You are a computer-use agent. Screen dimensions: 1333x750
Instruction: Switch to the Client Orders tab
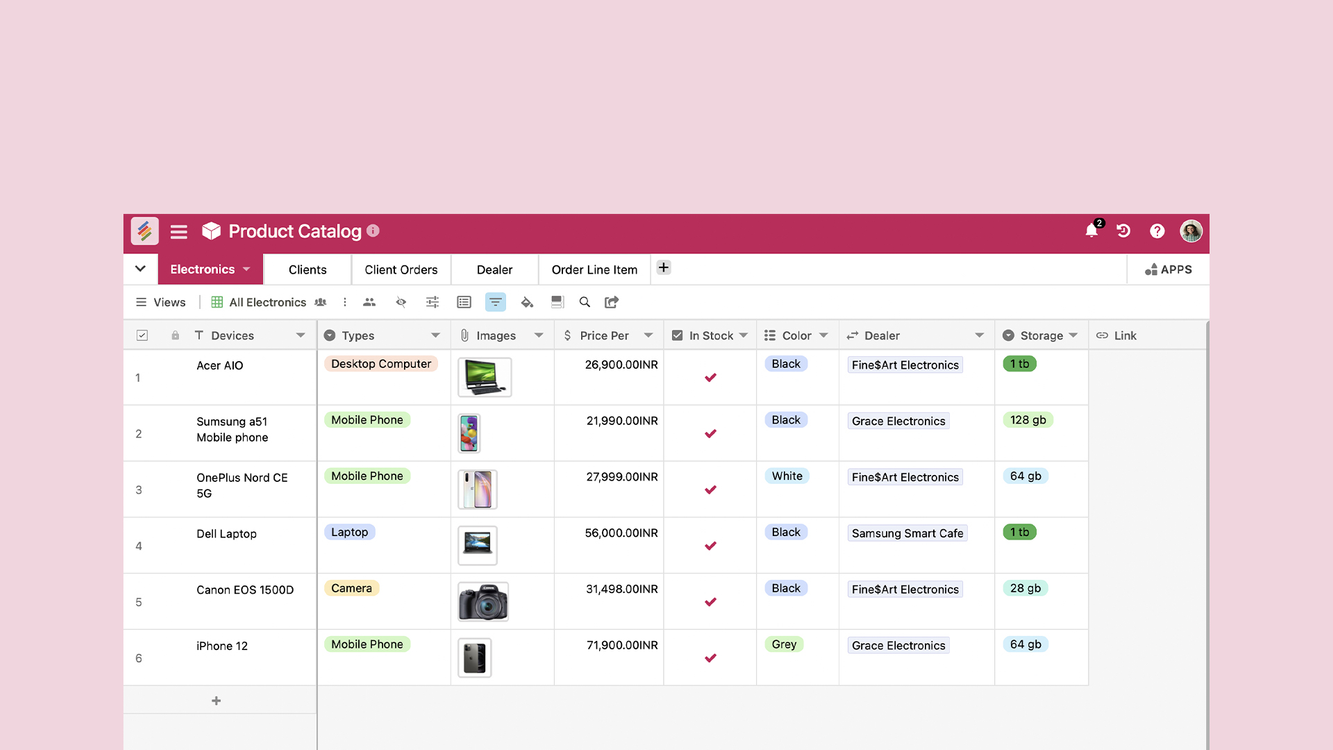point(401,269)
